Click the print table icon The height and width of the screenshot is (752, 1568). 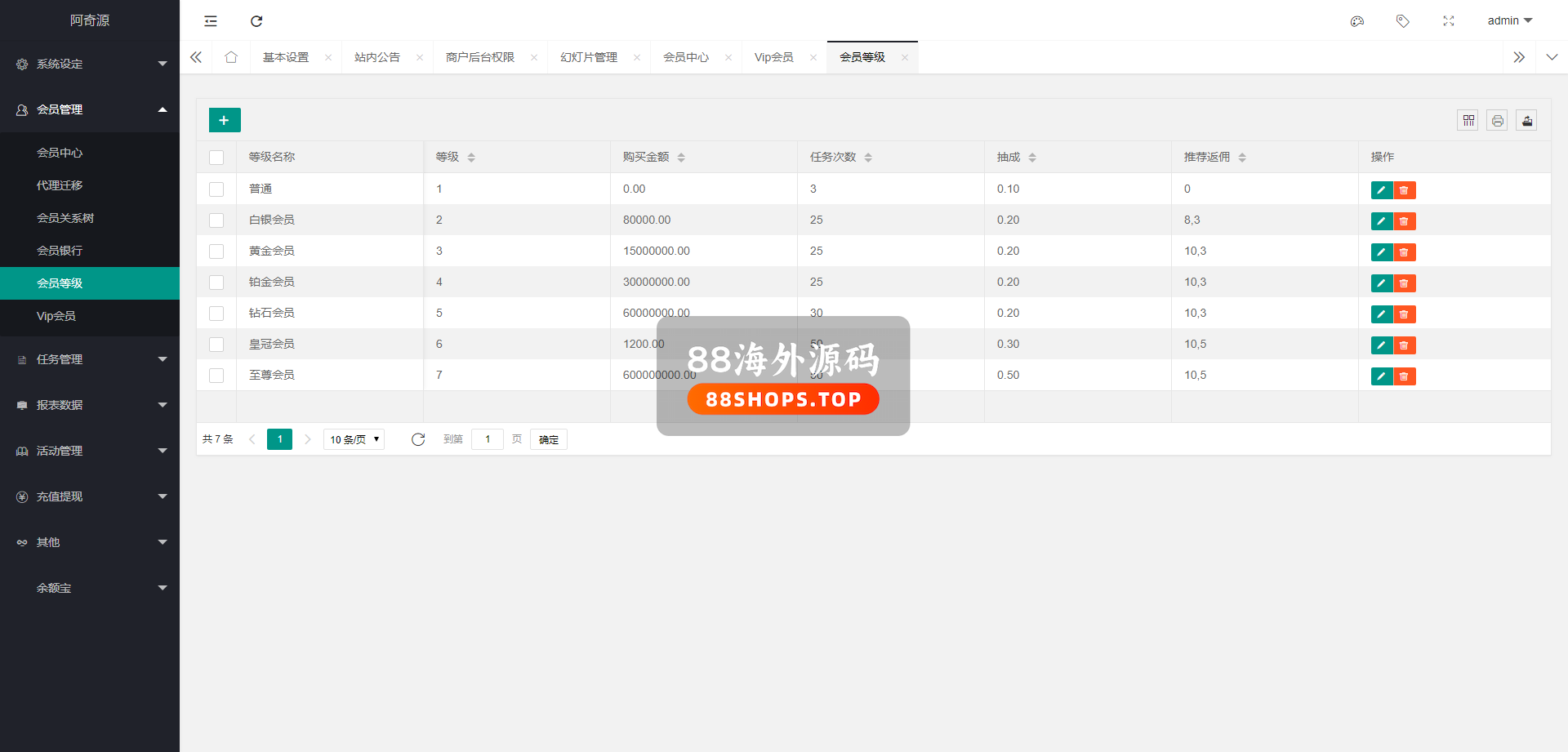tap(1497, 121)
